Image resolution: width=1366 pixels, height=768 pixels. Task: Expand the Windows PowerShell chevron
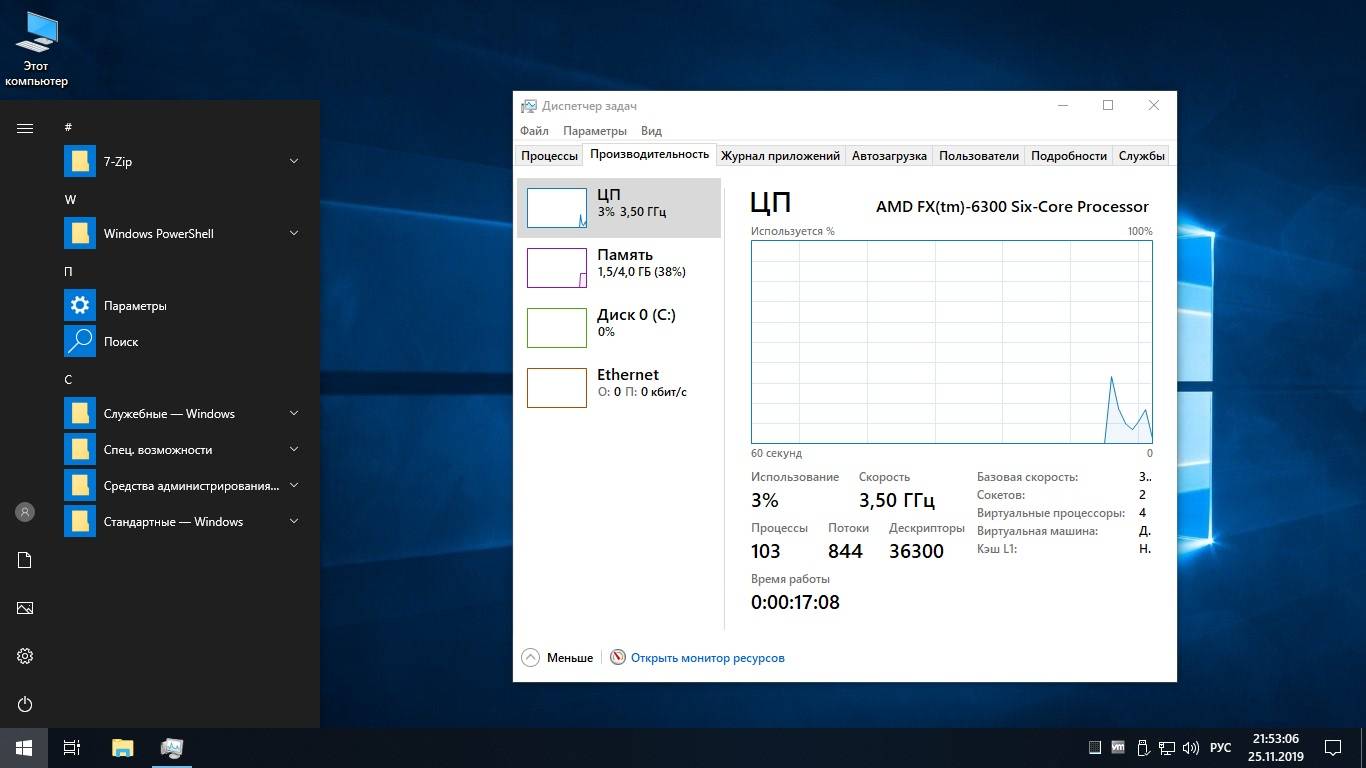pos(294,233)
